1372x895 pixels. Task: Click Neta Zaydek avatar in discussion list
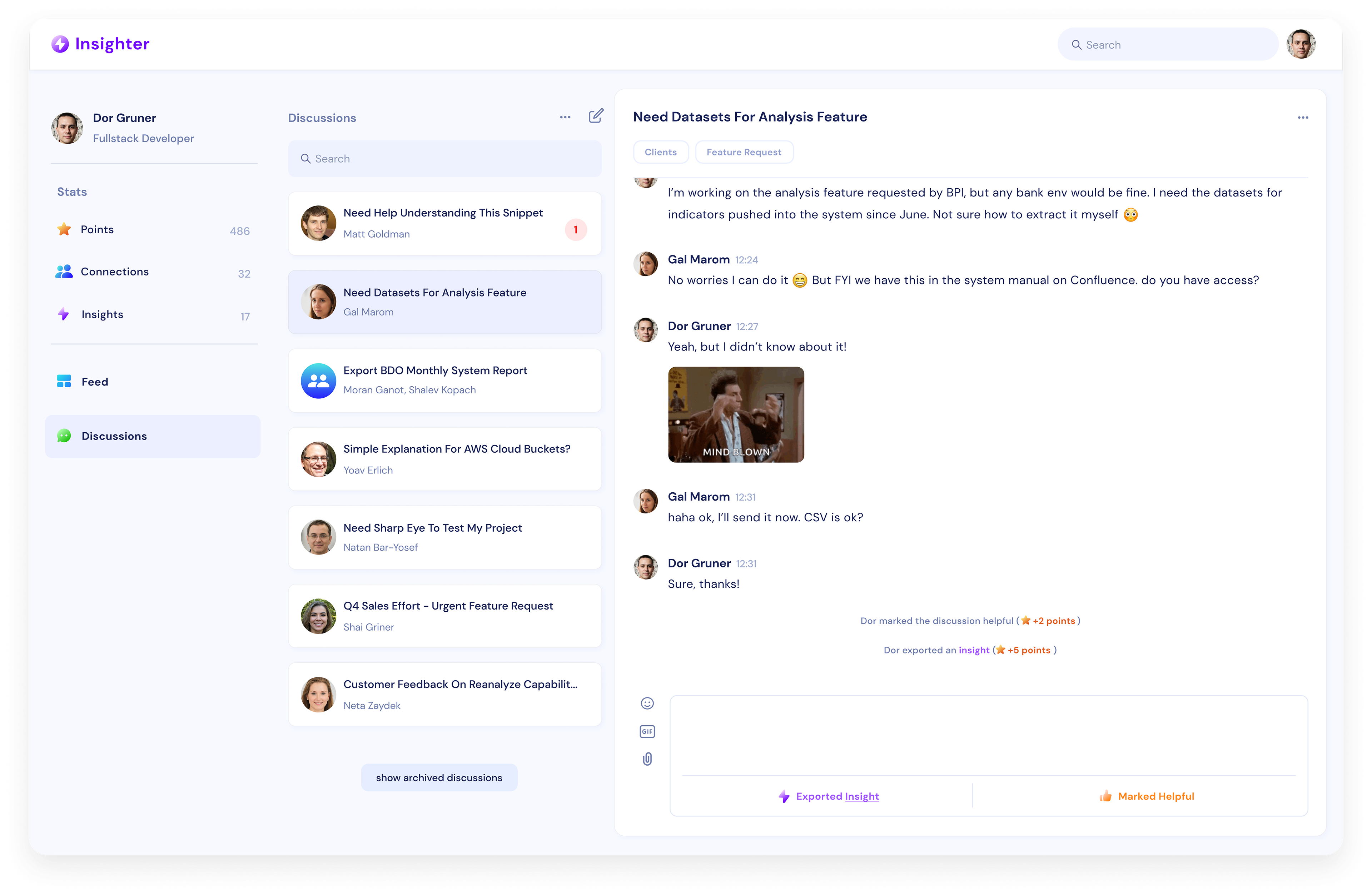pos(318,695)
